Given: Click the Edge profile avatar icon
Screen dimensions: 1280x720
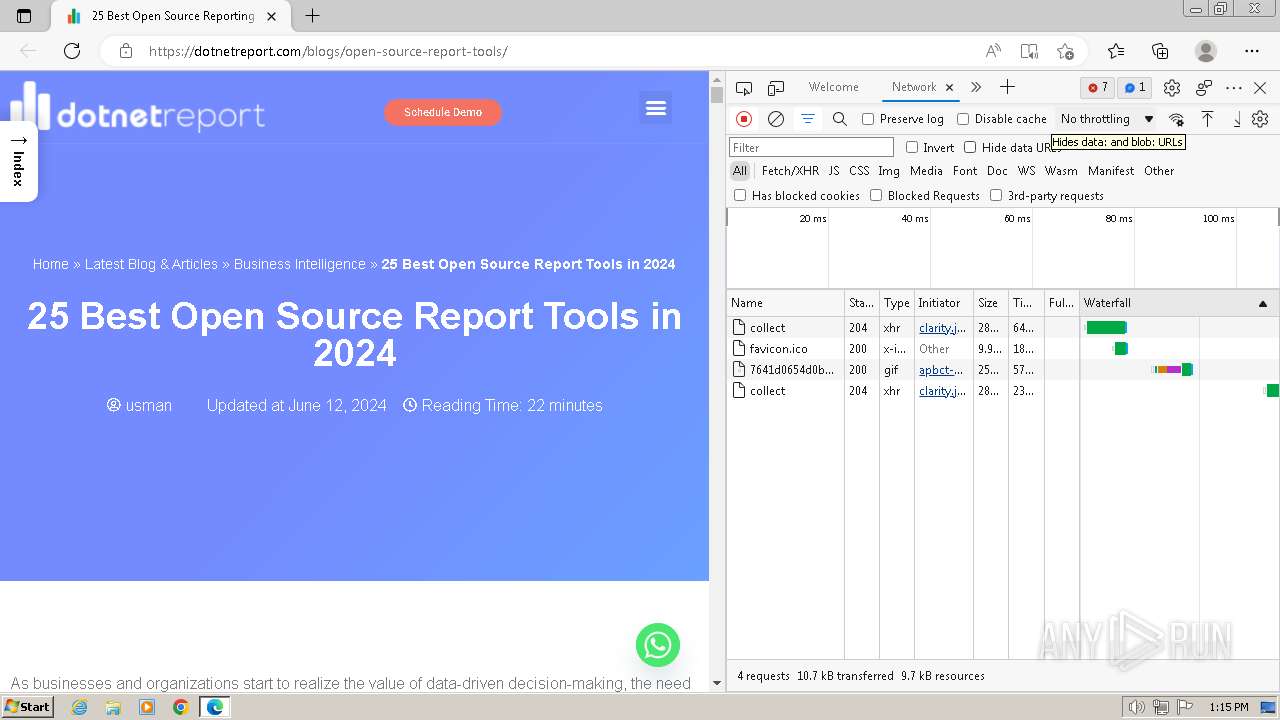Looking at the screenshot, I should (1206, 51).
